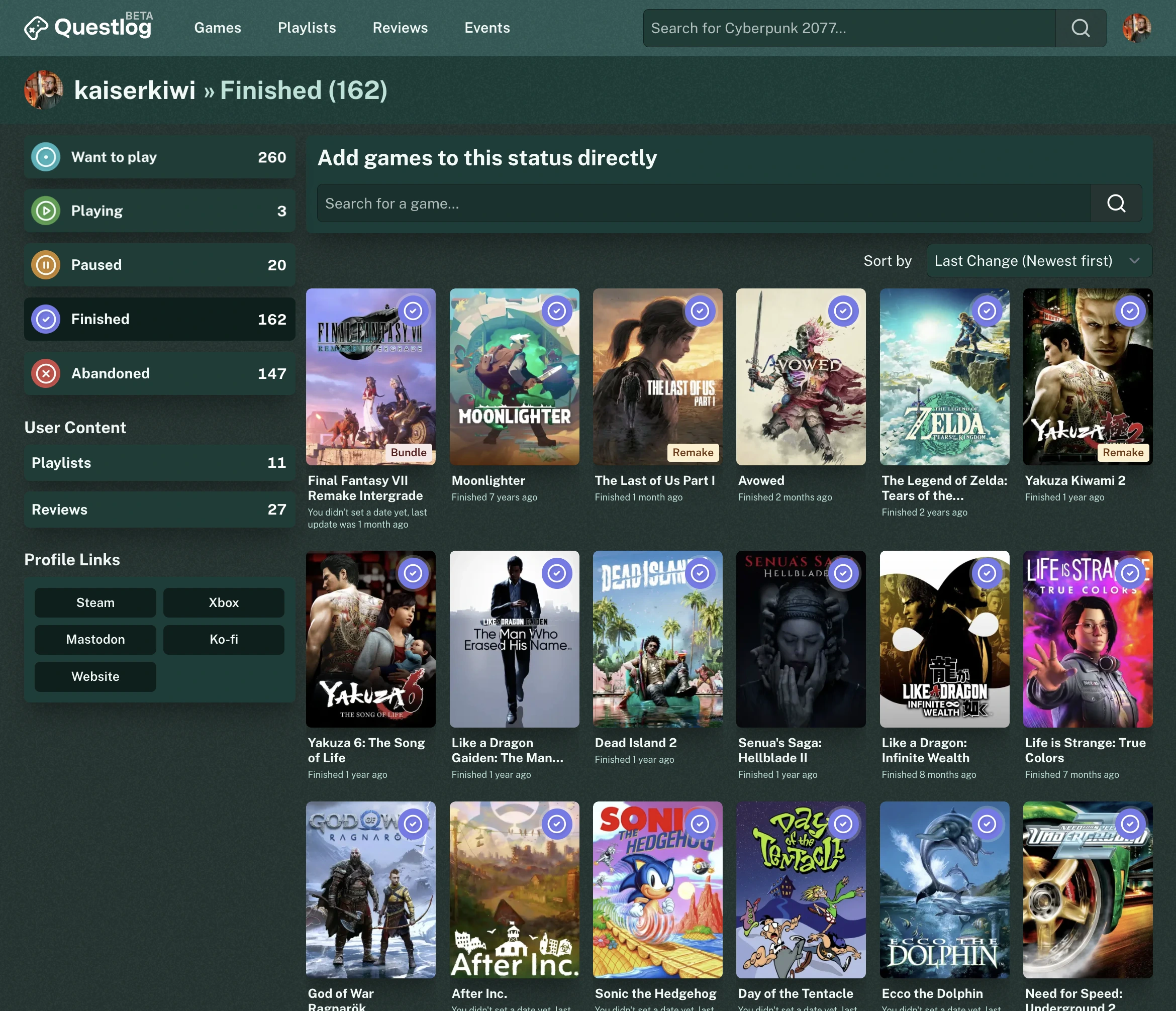Click the magnifier icon in top search bar
The image size is (1176, 1011).
tap(1080, 28)
